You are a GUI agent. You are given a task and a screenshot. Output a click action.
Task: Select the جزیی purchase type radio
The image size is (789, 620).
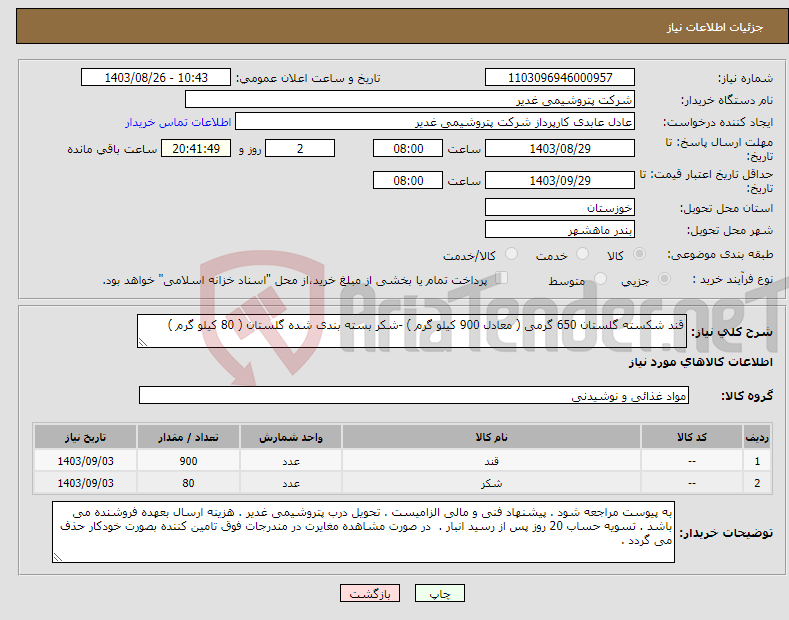[664, 278]
